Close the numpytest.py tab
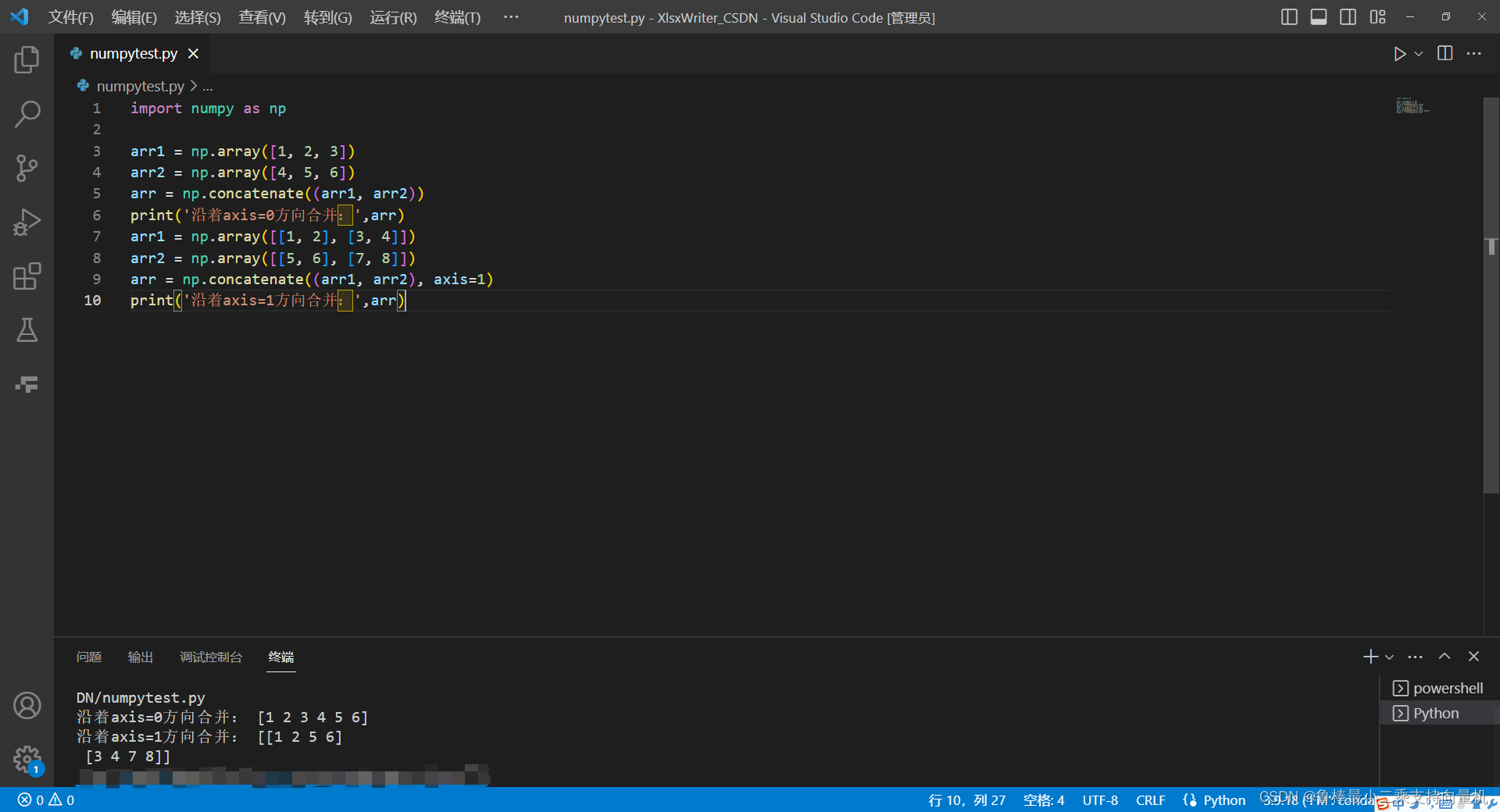The width and height of the screenshot is (1500, 812). 193,54
